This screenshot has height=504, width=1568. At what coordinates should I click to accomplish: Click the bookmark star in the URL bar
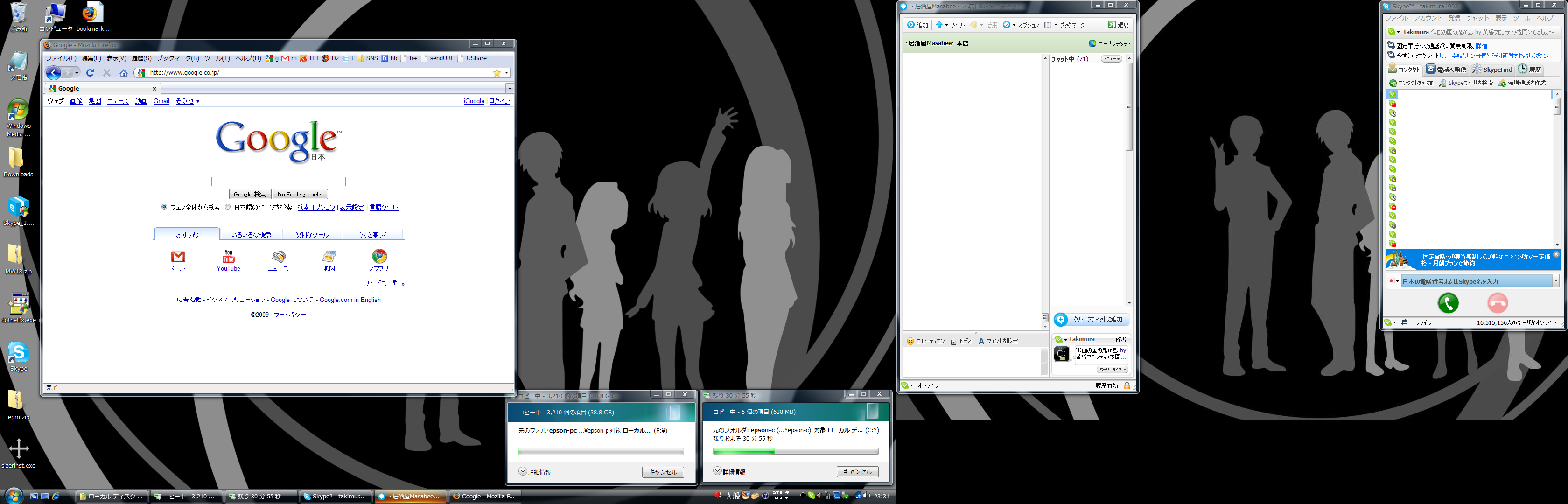pos(497,73)
